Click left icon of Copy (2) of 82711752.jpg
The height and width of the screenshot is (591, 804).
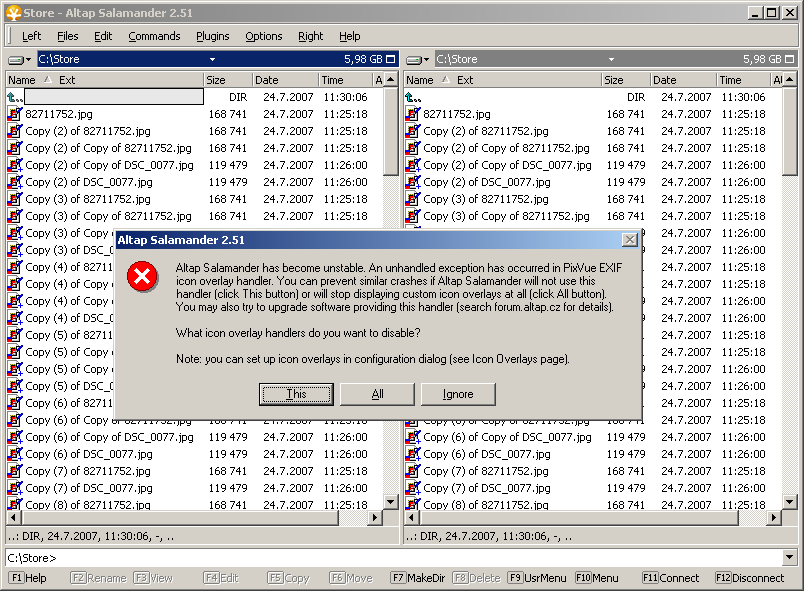(15, 131)
